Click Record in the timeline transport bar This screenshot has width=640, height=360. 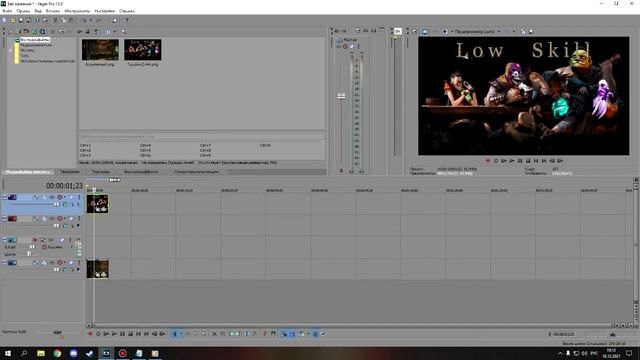coord(90,334)
